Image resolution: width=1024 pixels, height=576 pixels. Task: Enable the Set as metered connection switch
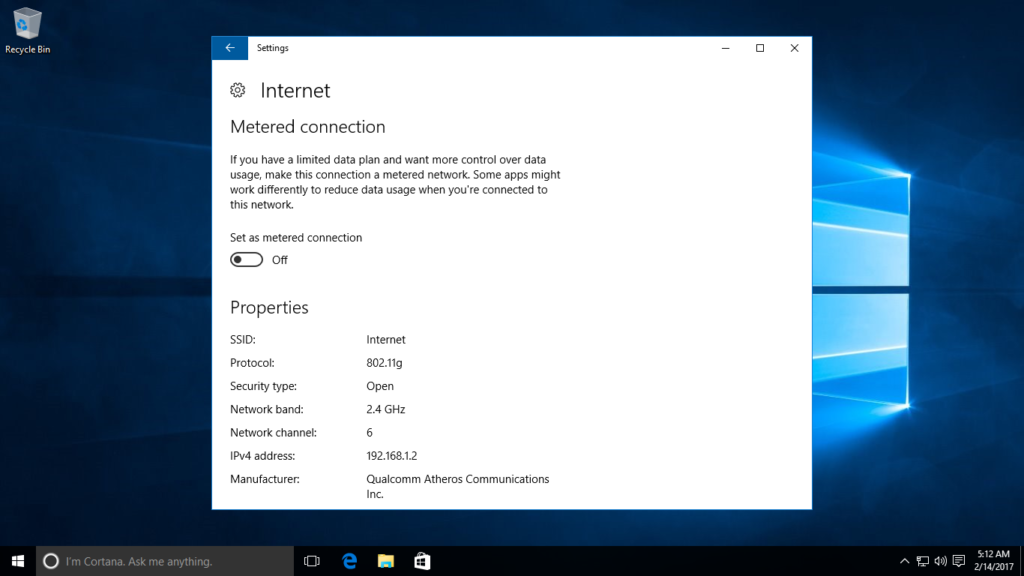(x=246, y=259)
